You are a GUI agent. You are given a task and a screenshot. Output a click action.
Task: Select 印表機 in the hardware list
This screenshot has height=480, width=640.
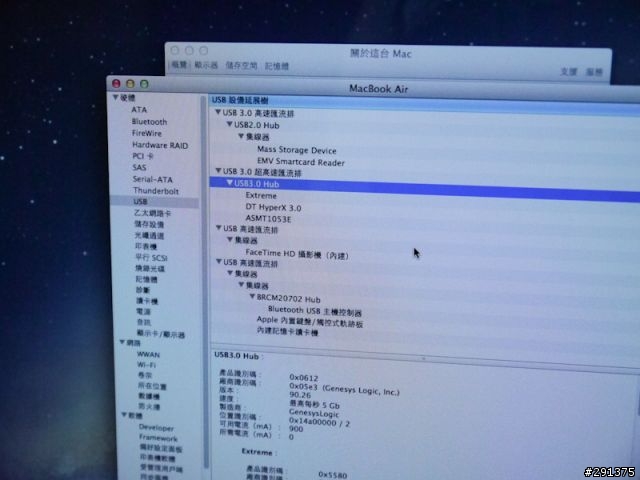tap(146, 247)
